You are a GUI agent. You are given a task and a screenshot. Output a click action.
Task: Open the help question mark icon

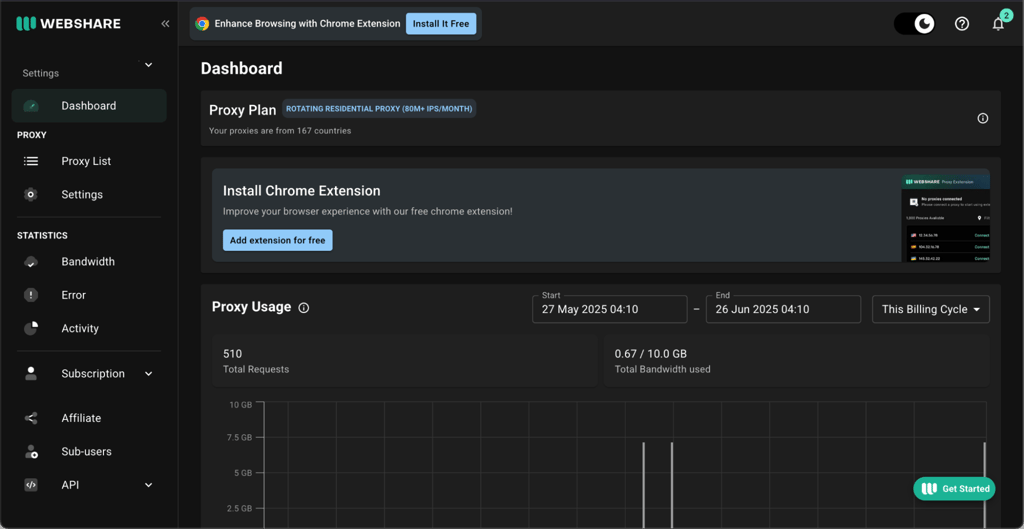pyautogui.click(x=962, y=24)
